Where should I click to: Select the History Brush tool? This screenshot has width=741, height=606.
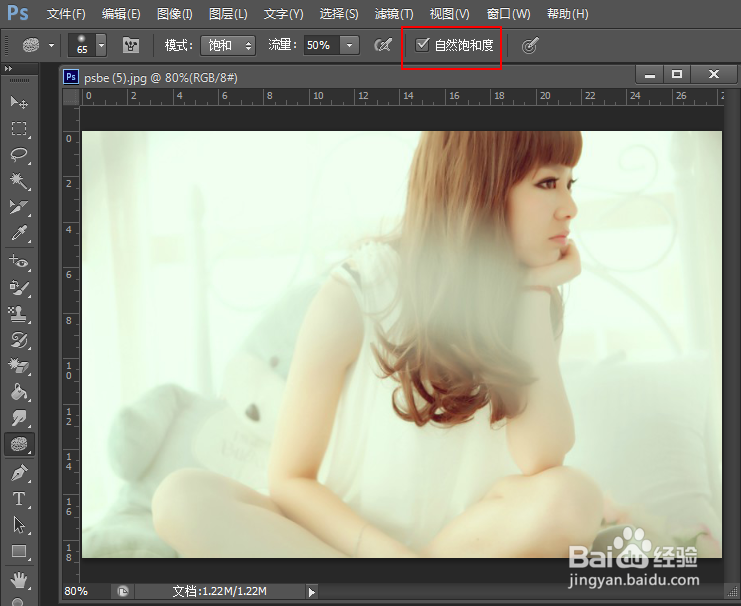pyautogui.click(x=19, y=339)
